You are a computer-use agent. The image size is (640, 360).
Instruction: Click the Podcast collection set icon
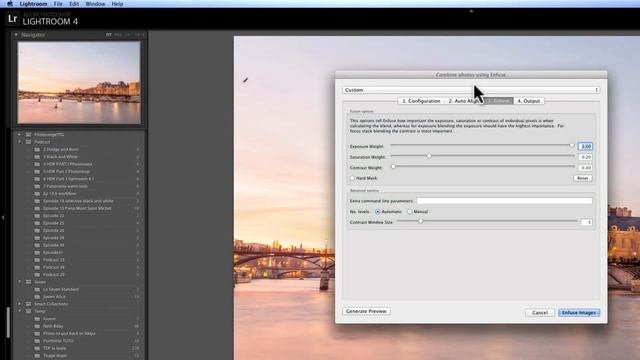[29, 142]
